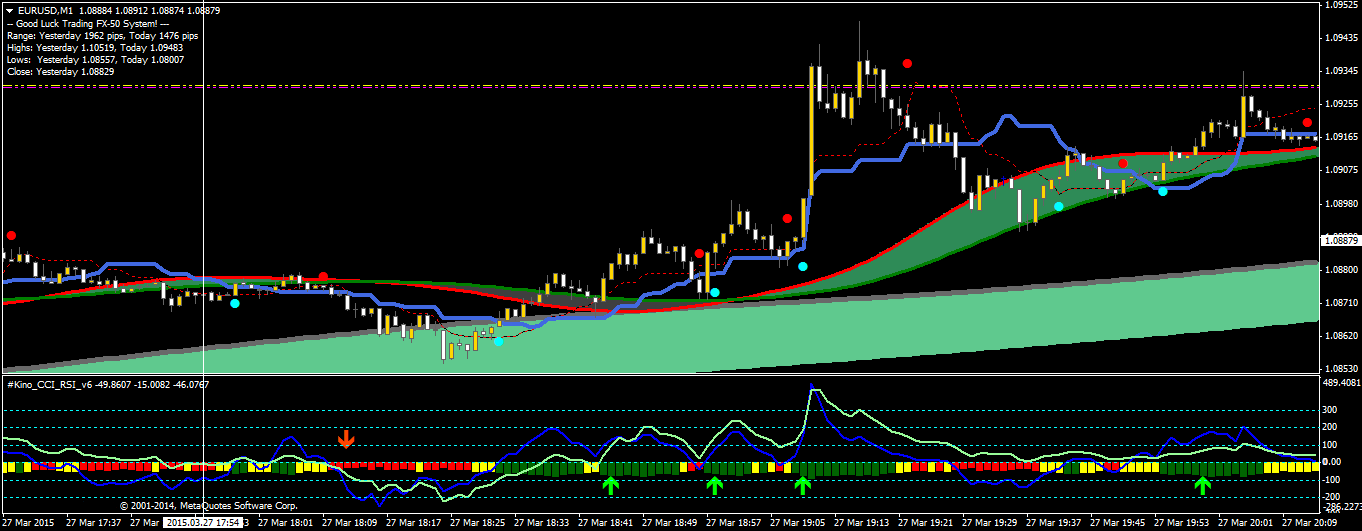This screenshot has height=531, width=1362.
Task: Click the crosshair date label 2015.03.27 17:54
Action: tap(203, 521)
